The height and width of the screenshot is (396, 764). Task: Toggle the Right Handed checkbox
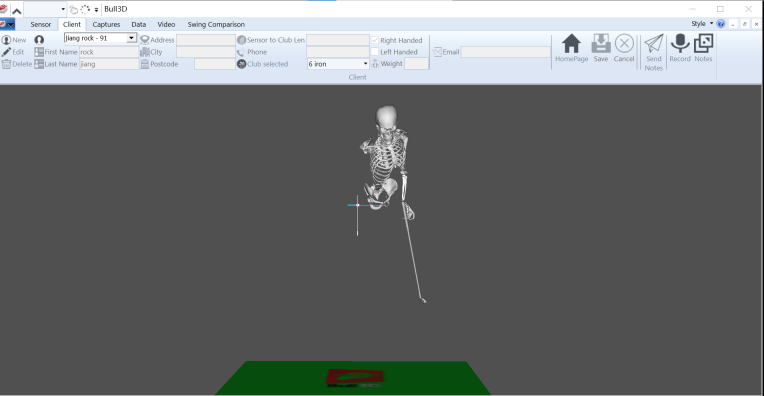point(375,40)
